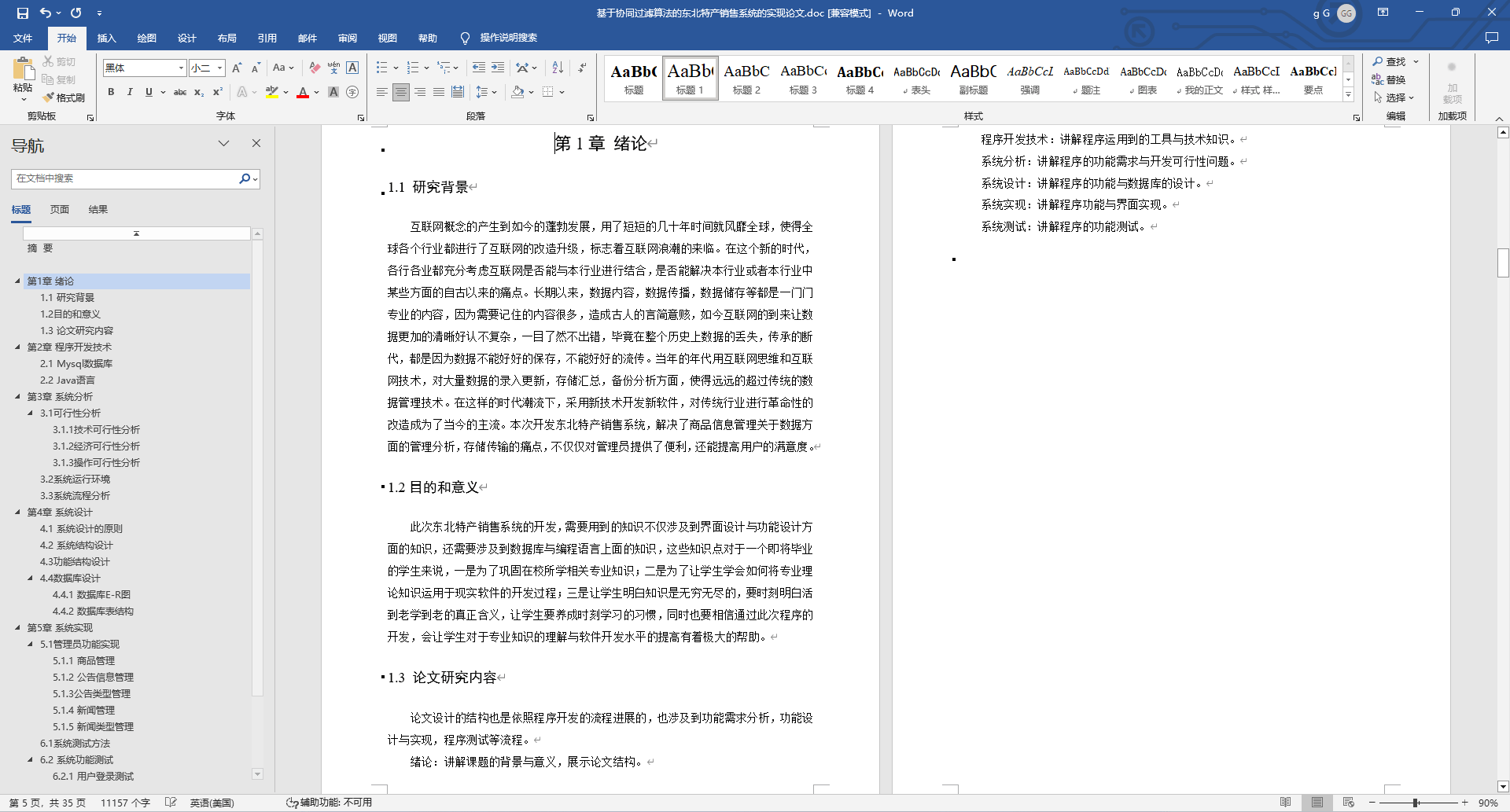Apply subscript formatting
This screenshot has height=812, width=1510.
tap(199, 92)
